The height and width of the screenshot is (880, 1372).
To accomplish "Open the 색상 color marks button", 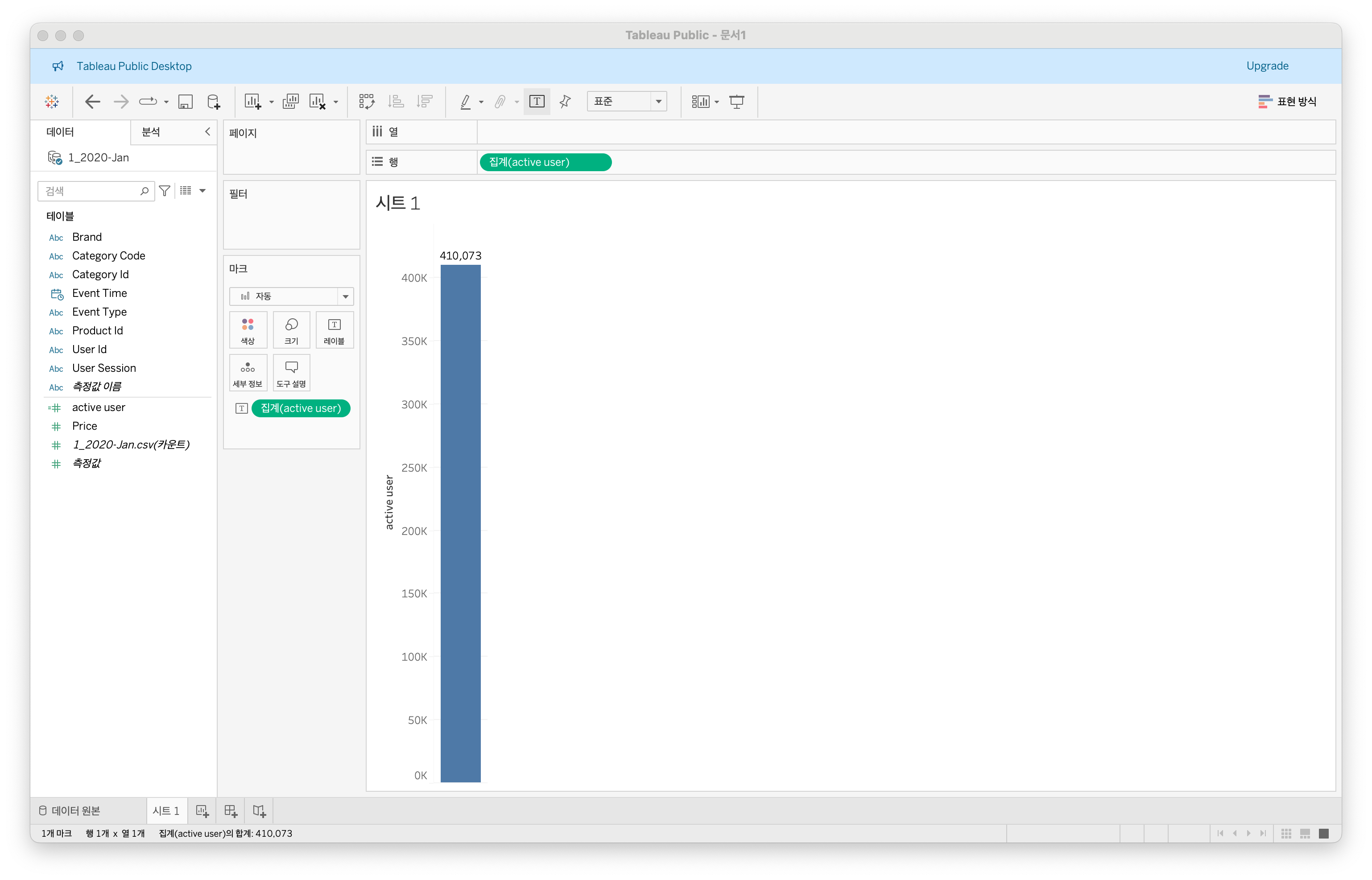I will [248, 330].
